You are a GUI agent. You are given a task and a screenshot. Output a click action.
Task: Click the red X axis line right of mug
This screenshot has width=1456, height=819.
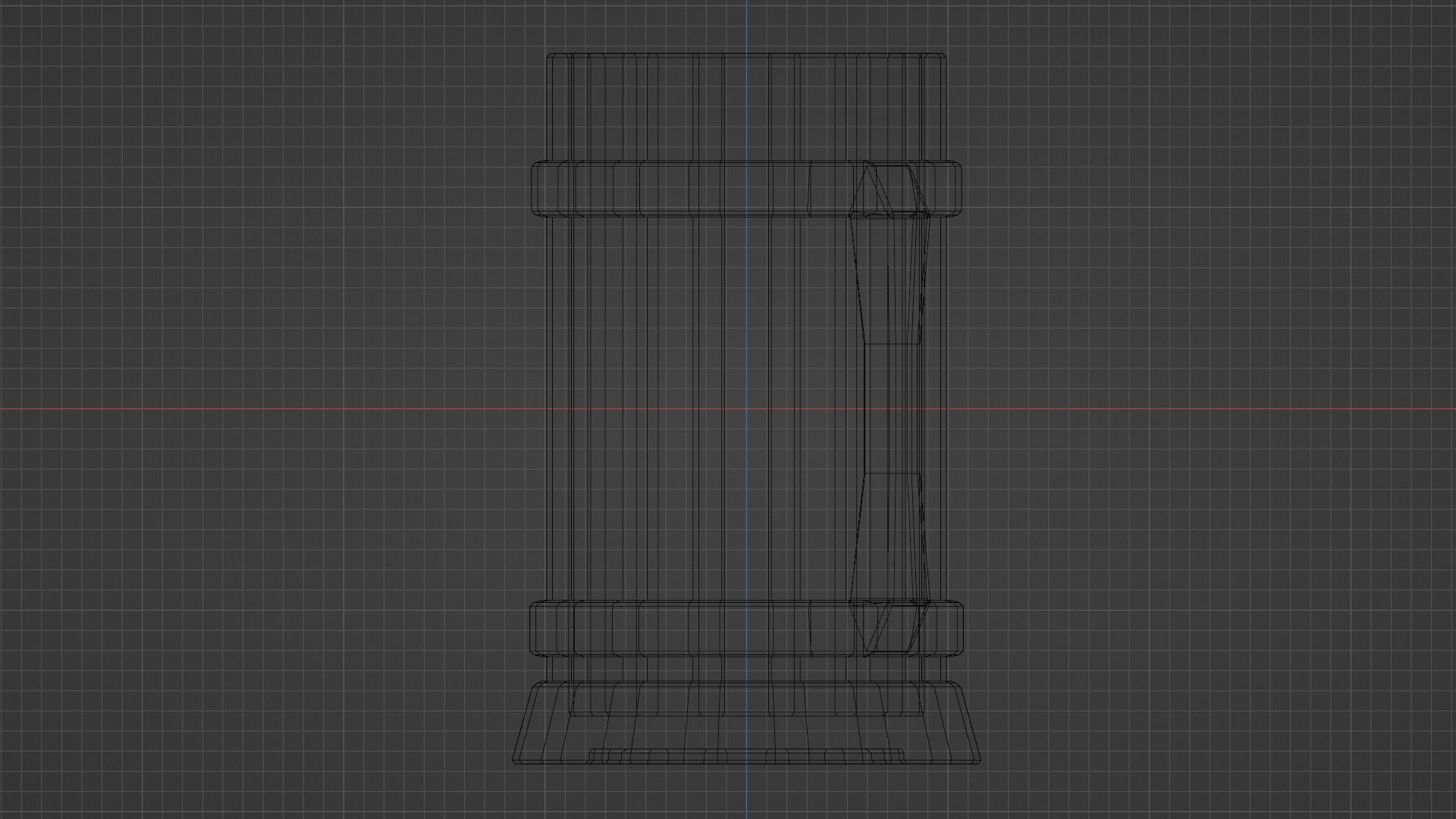click(1213, 409)
